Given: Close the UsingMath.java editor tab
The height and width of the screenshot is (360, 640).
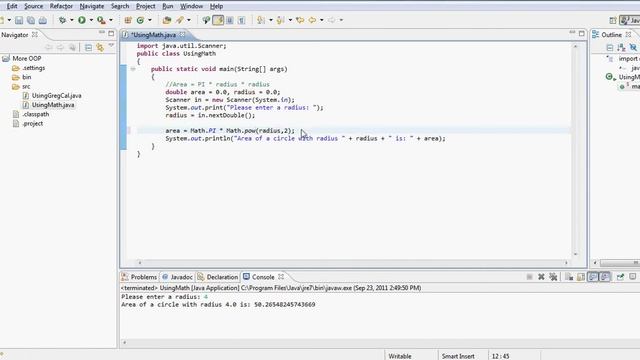Looking at the screenshot, I should [x=182, y=35].
